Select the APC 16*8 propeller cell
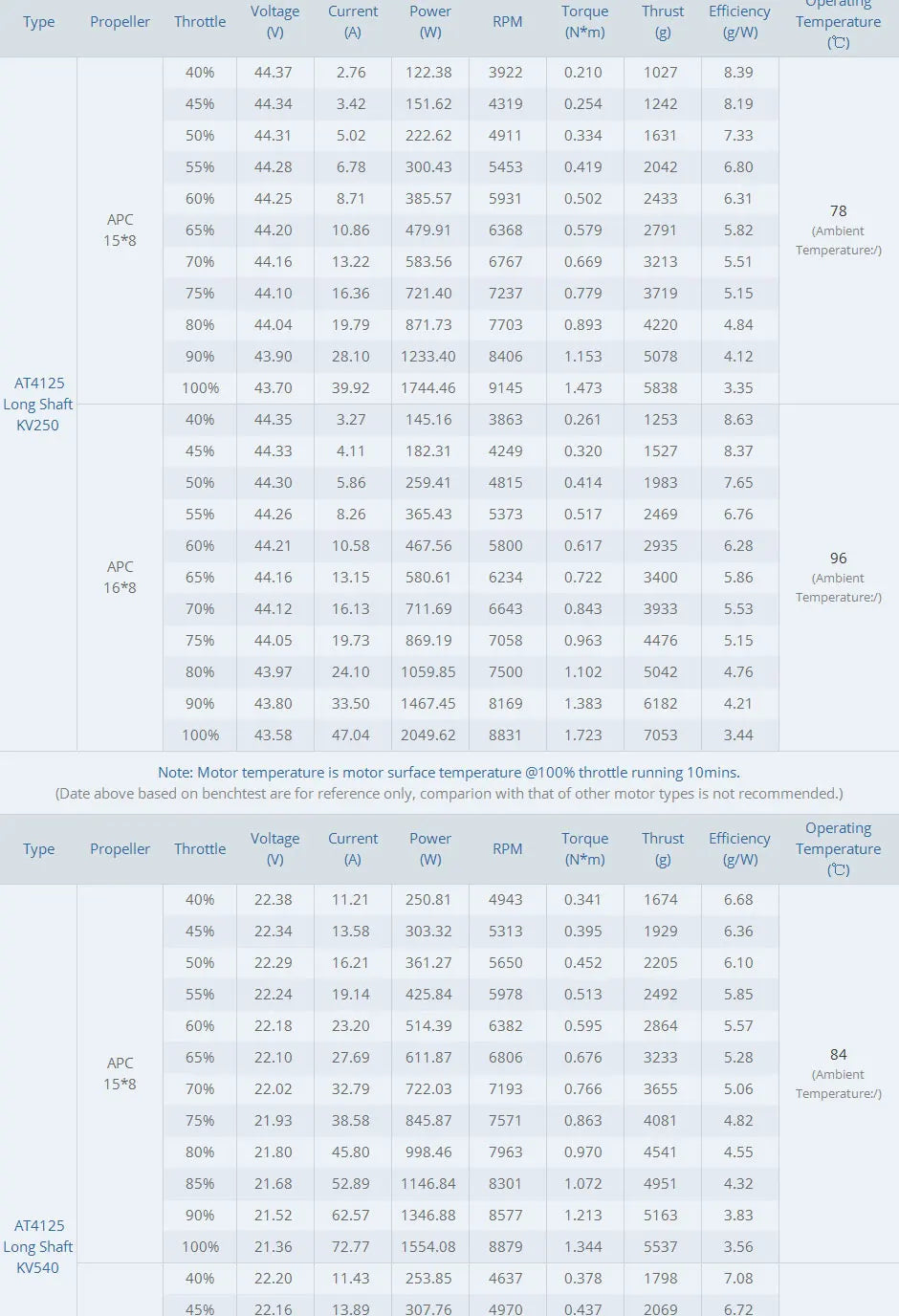Viewport: 899px width, 1316px height. pyautogui.click(x=120, y=577)
